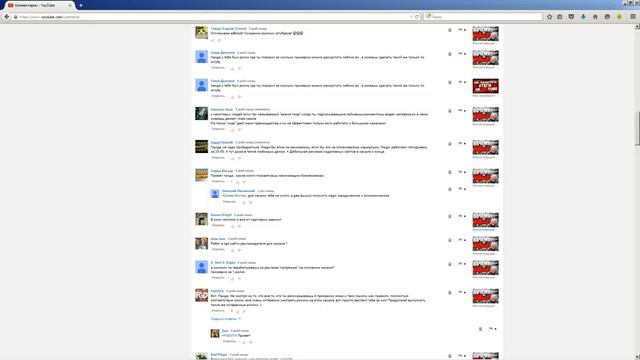Trash the comment beside the dark red text thumbnail
The image size is (640, 360).
tap(450, 82)
